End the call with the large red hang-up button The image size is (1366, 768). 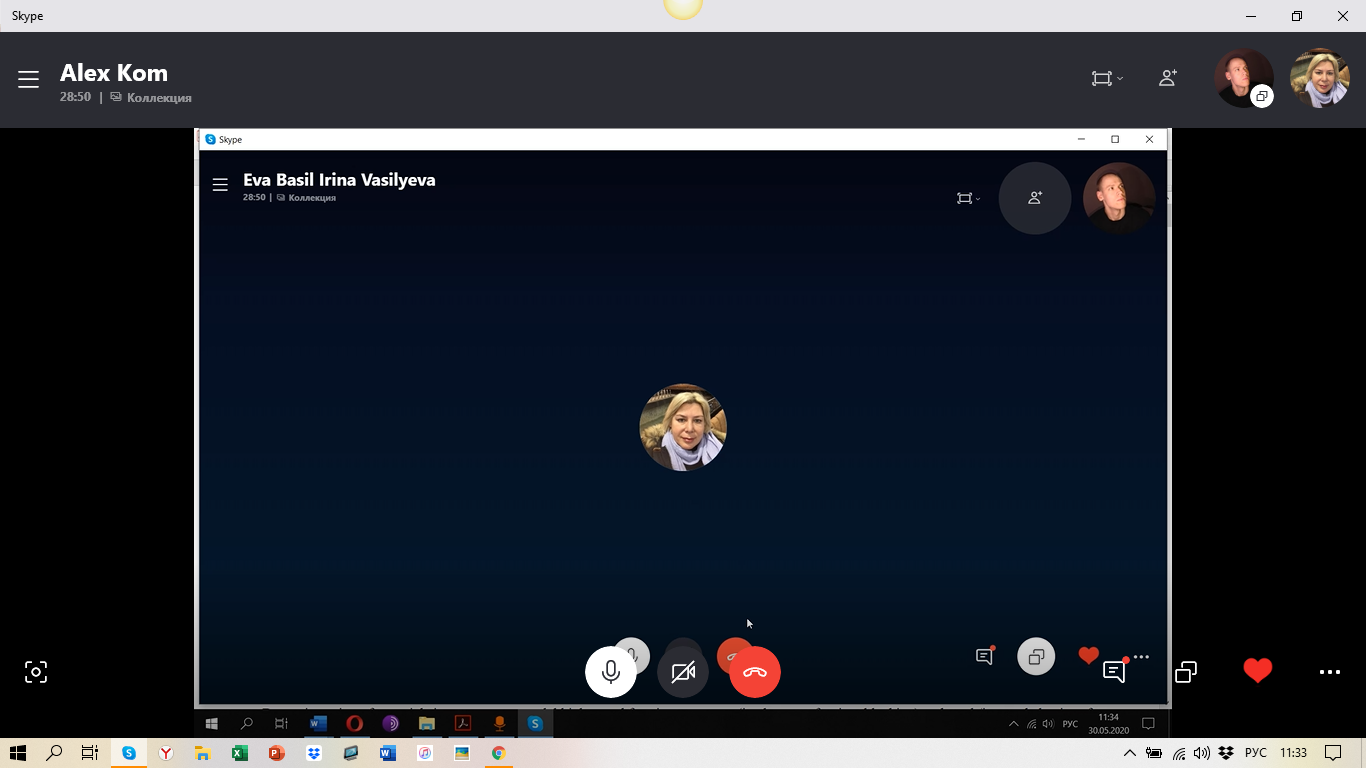(755, 672)
